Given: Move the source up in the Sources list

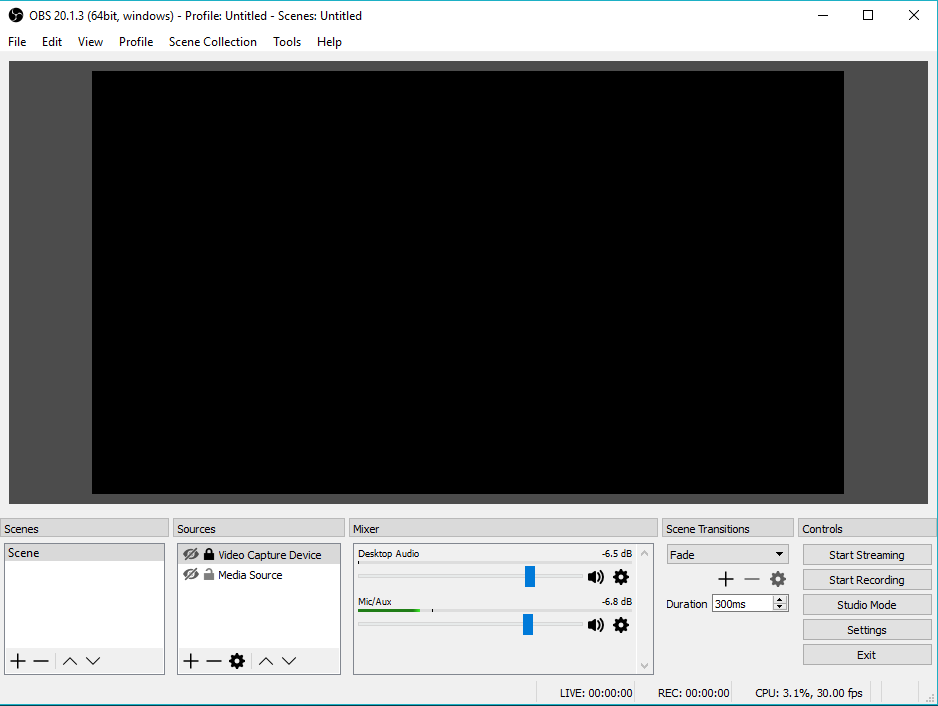Looking at the screenshot, I should click(x=266, y=661).
